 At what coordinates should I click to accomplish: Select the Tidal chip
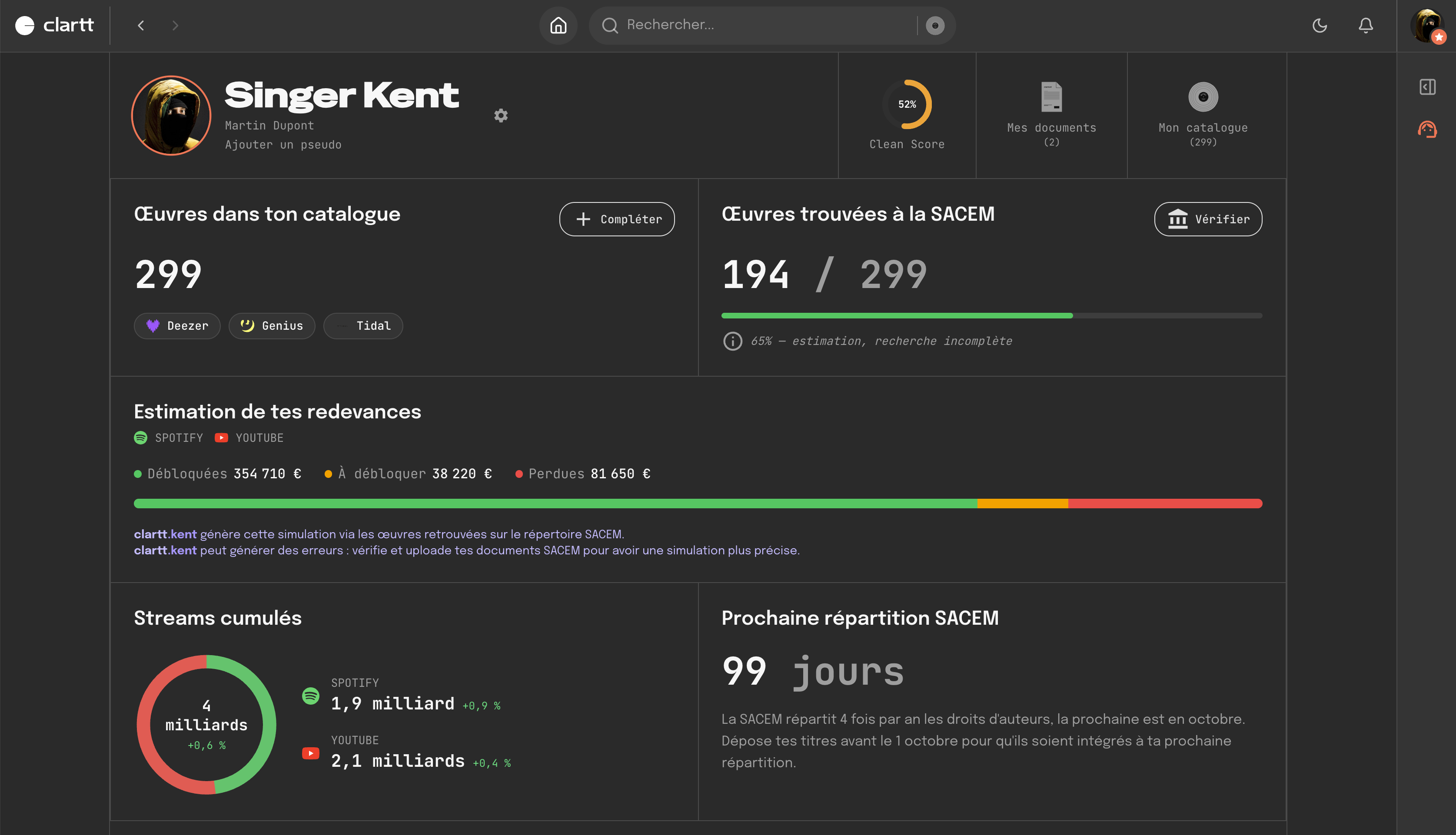362,326
